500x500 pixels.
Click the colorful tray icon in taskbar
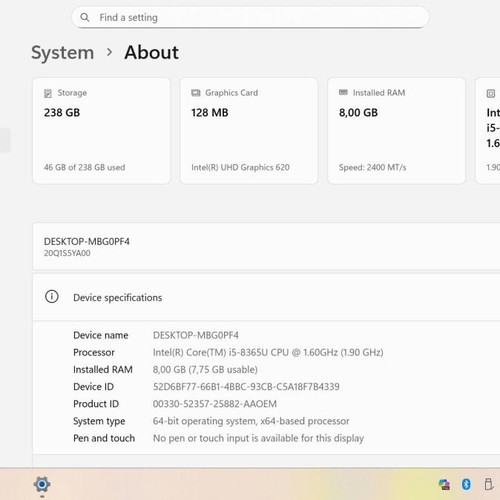coord(444,484)
